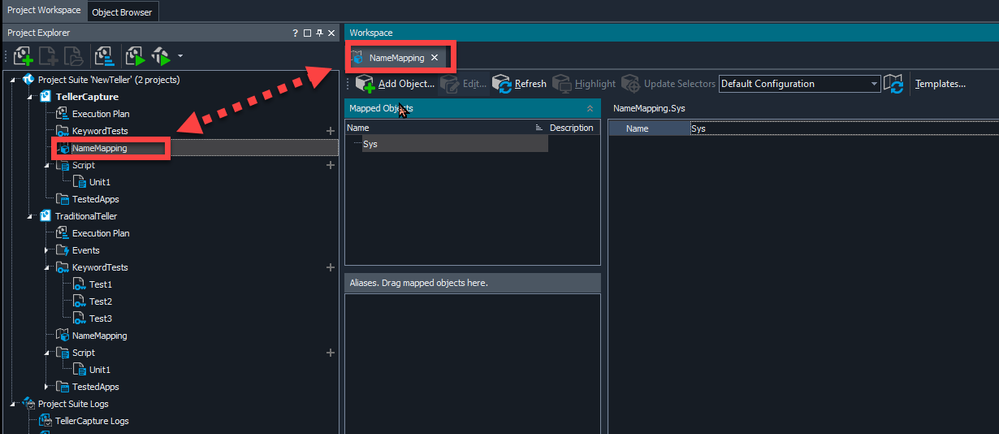Open the Default Configuration dropdown
The height and width of the screenshot is (434, 999).
pos(798,84)
